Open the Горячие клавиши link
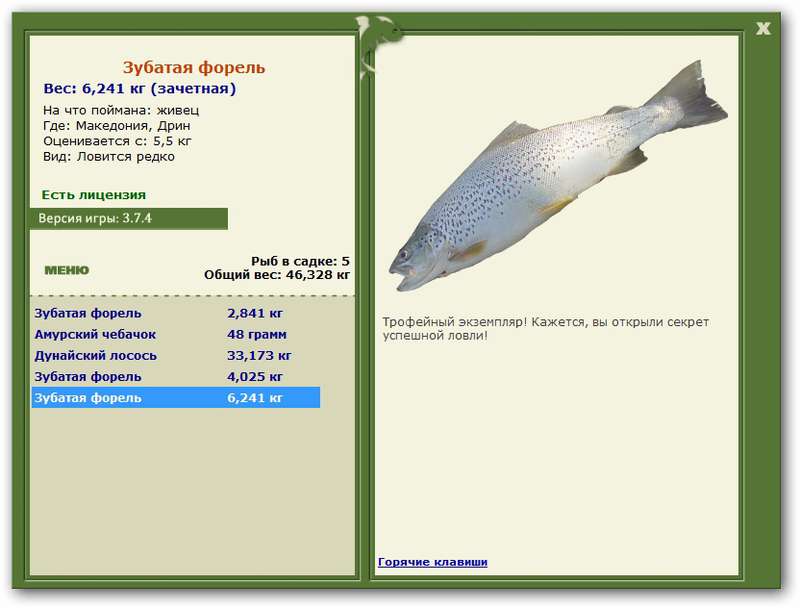Screen dimensions: 800x608 (x=433, y=562)
